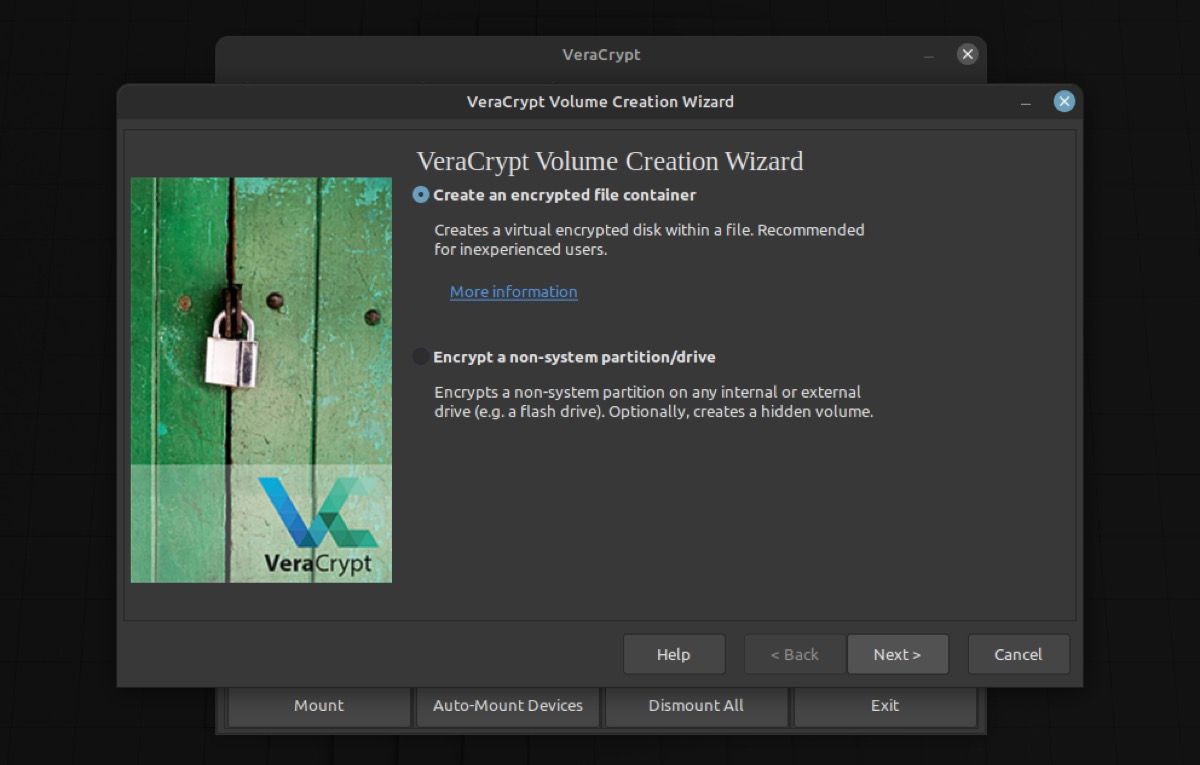Screen dimensions: 1200x765
Task: Select the 'Create an encrypted file container' radio button
Action: click(x=421, y=195)
